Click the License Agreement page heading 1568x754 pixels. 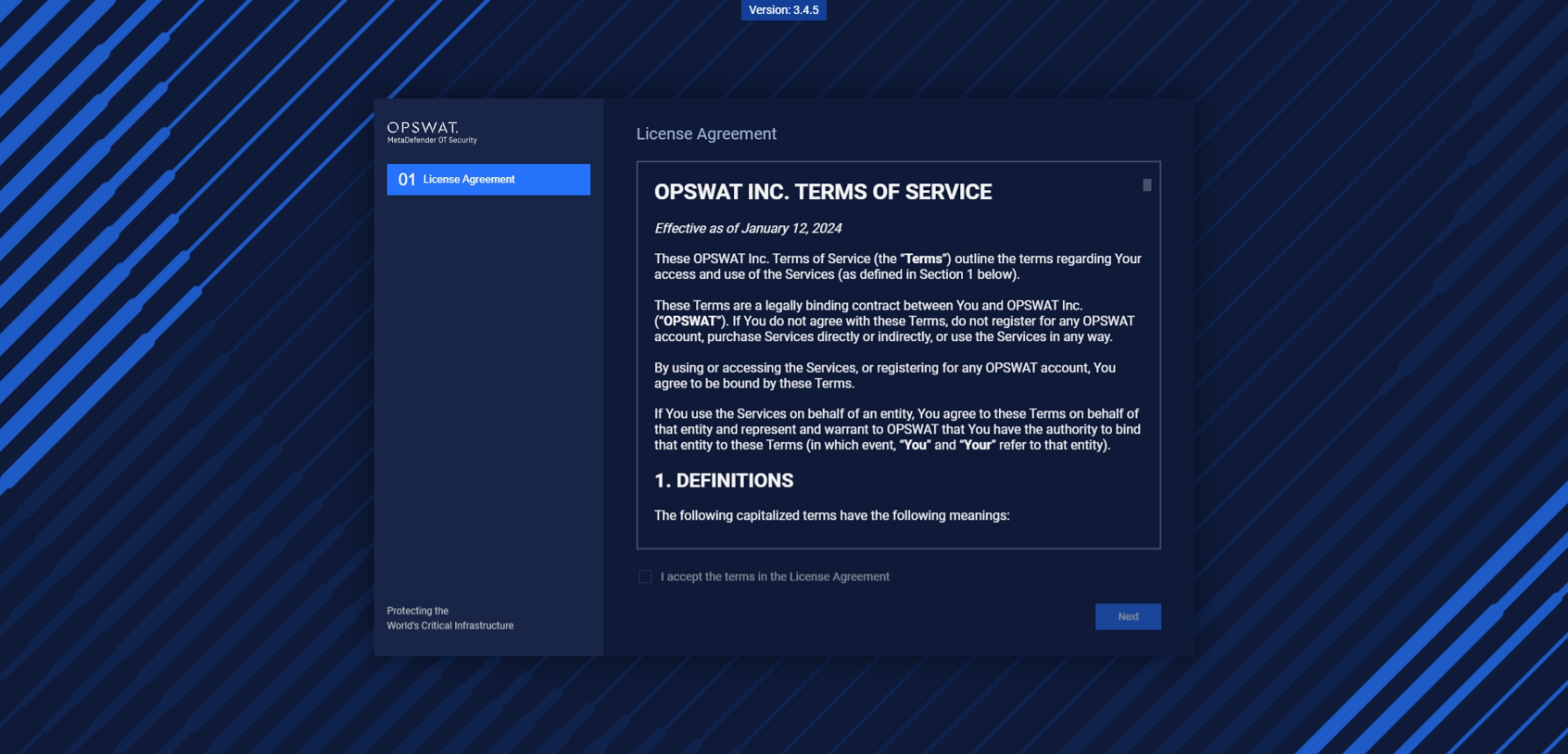706,134
